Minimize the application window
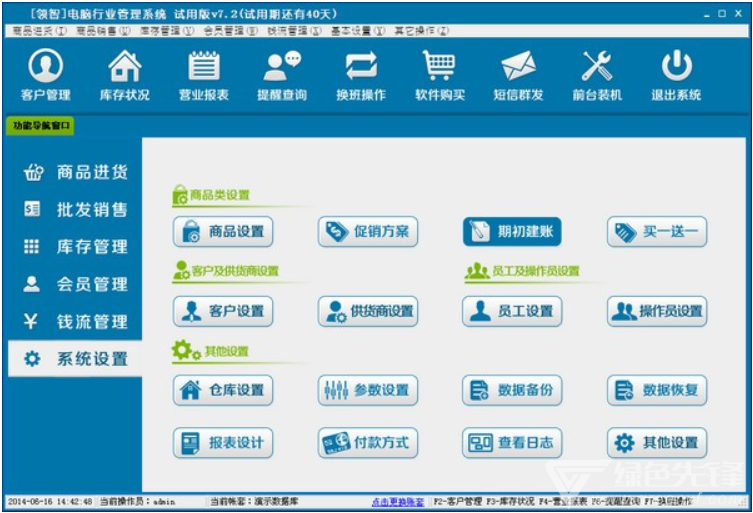753x513 pixels. tap(707, 14)
